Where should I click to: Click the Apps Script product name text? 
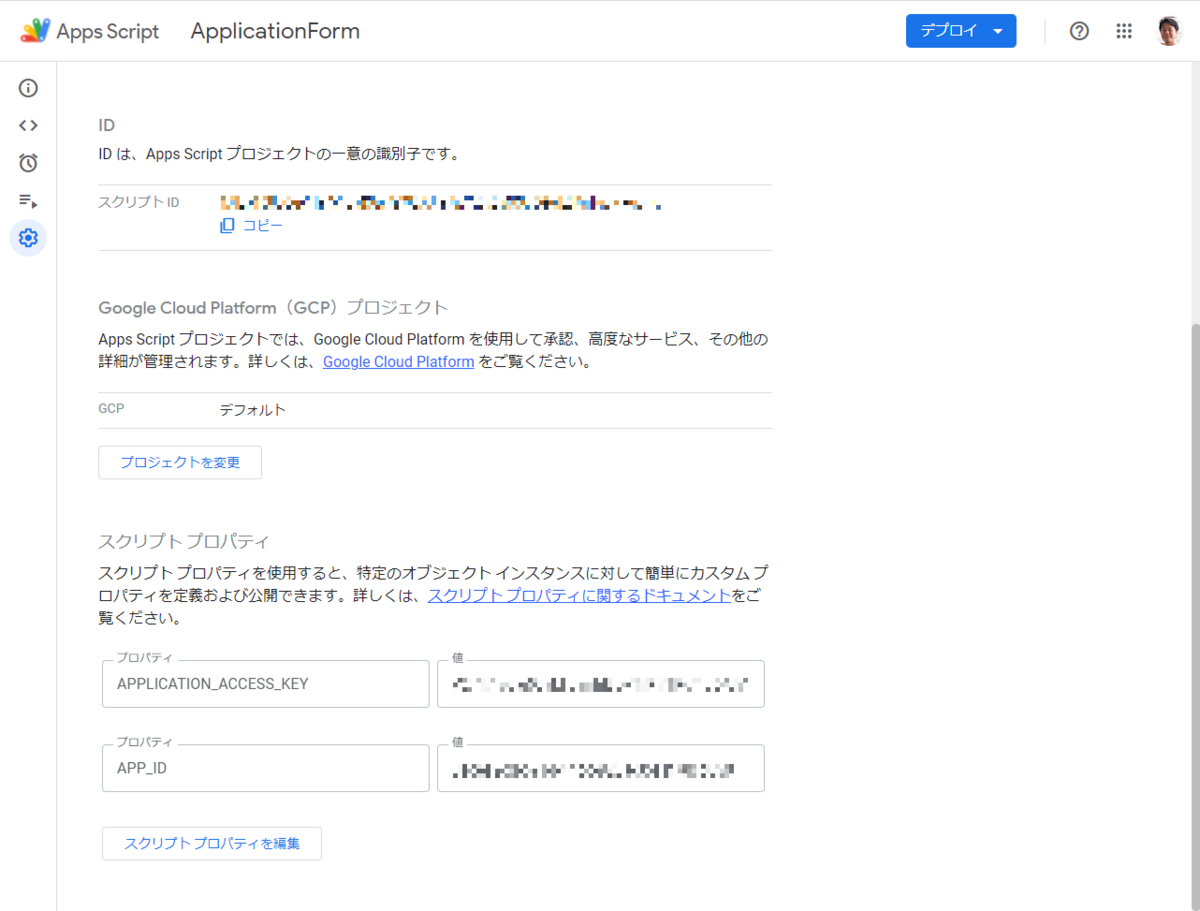(108, 31)
